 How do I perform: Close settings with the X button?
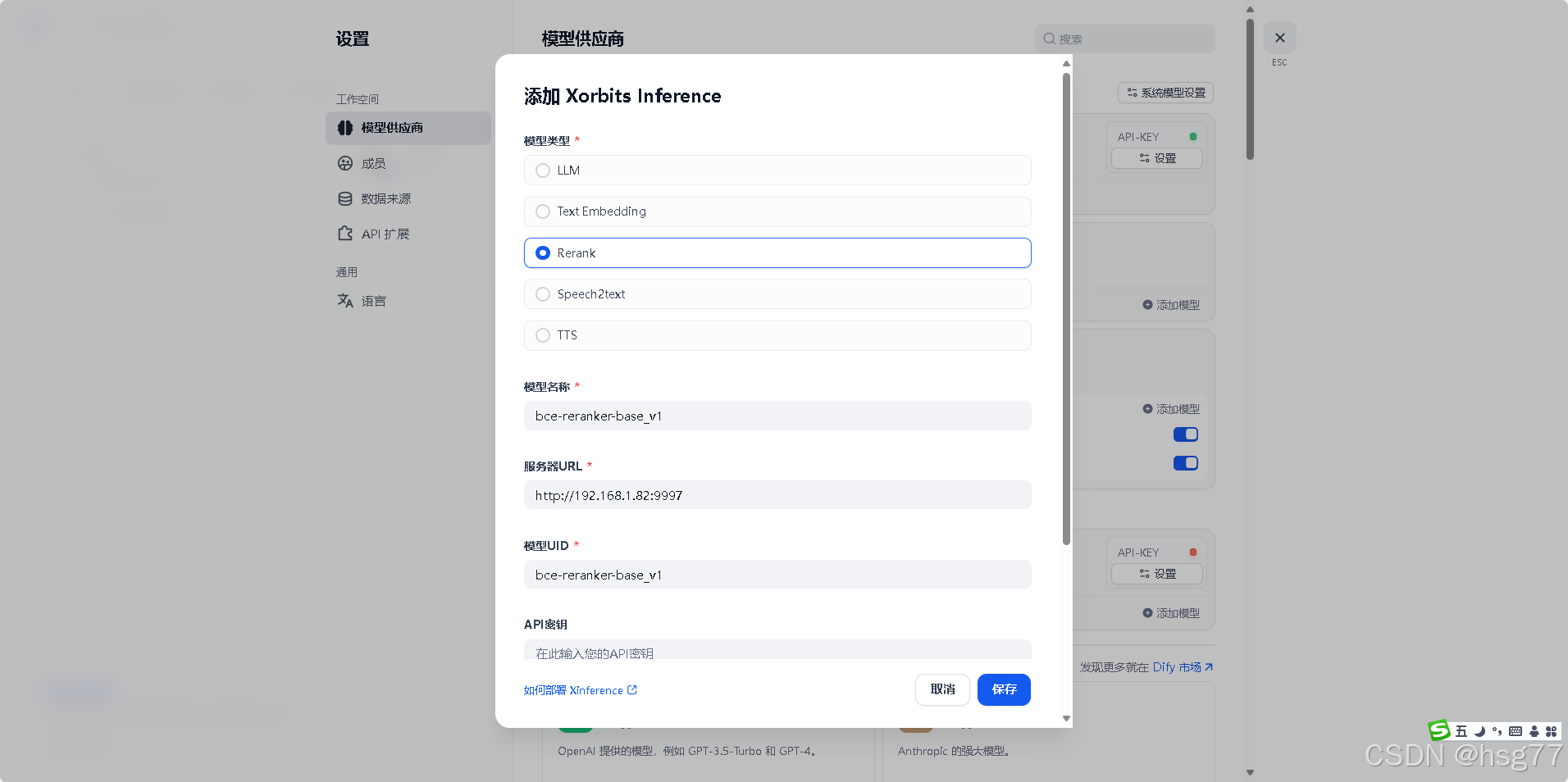(1280, 38)
